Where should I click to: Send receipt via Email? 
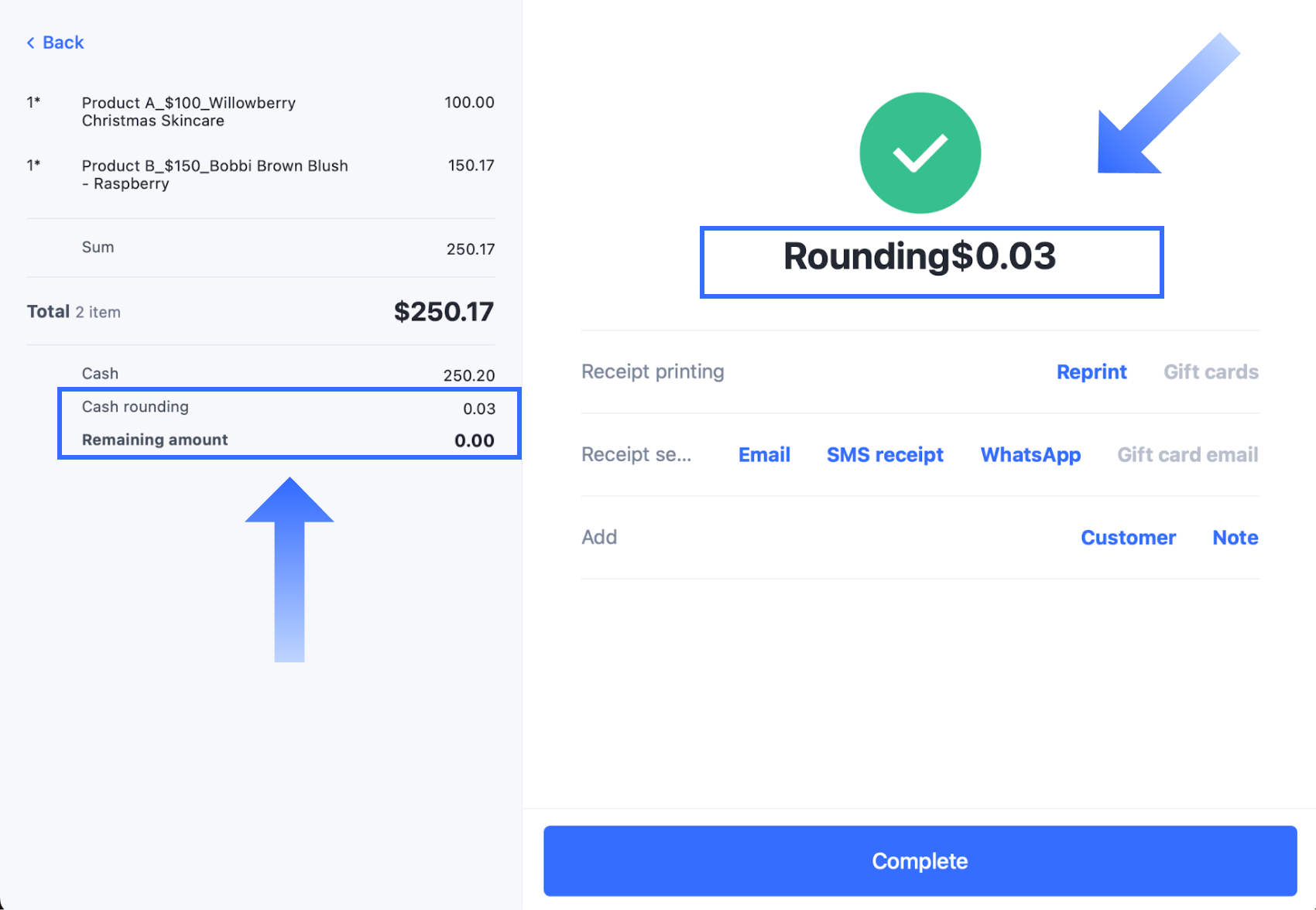pyautogui.click(x=764, y=455)
